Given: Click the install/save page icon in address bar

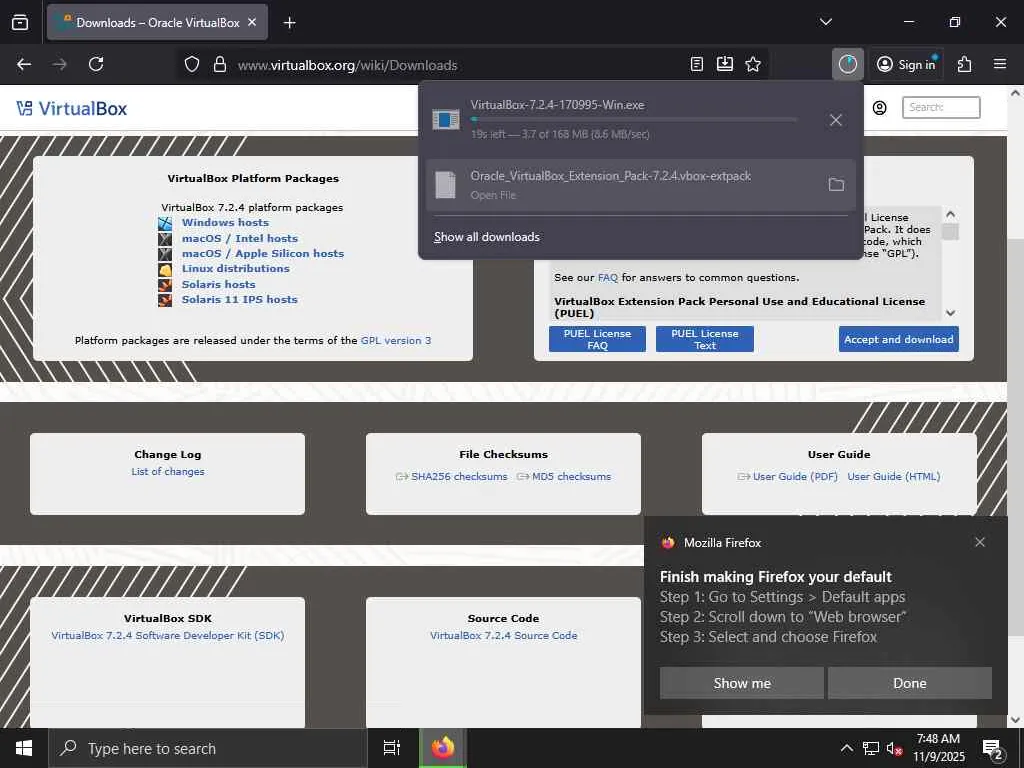Looking at the screenshot, I should point(725,64).
